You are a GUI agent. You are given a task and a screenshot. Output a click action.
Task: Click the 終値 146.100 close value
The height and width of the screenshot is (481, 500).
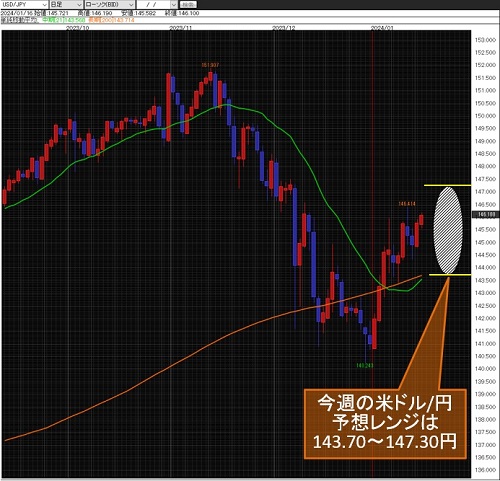[182, 13]
